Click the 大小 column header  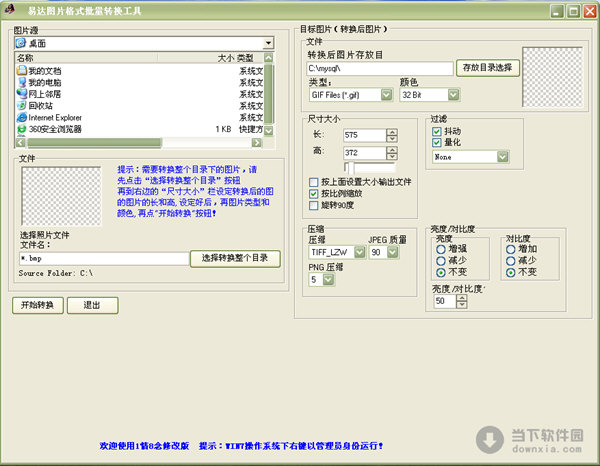(x=224, y=59)
